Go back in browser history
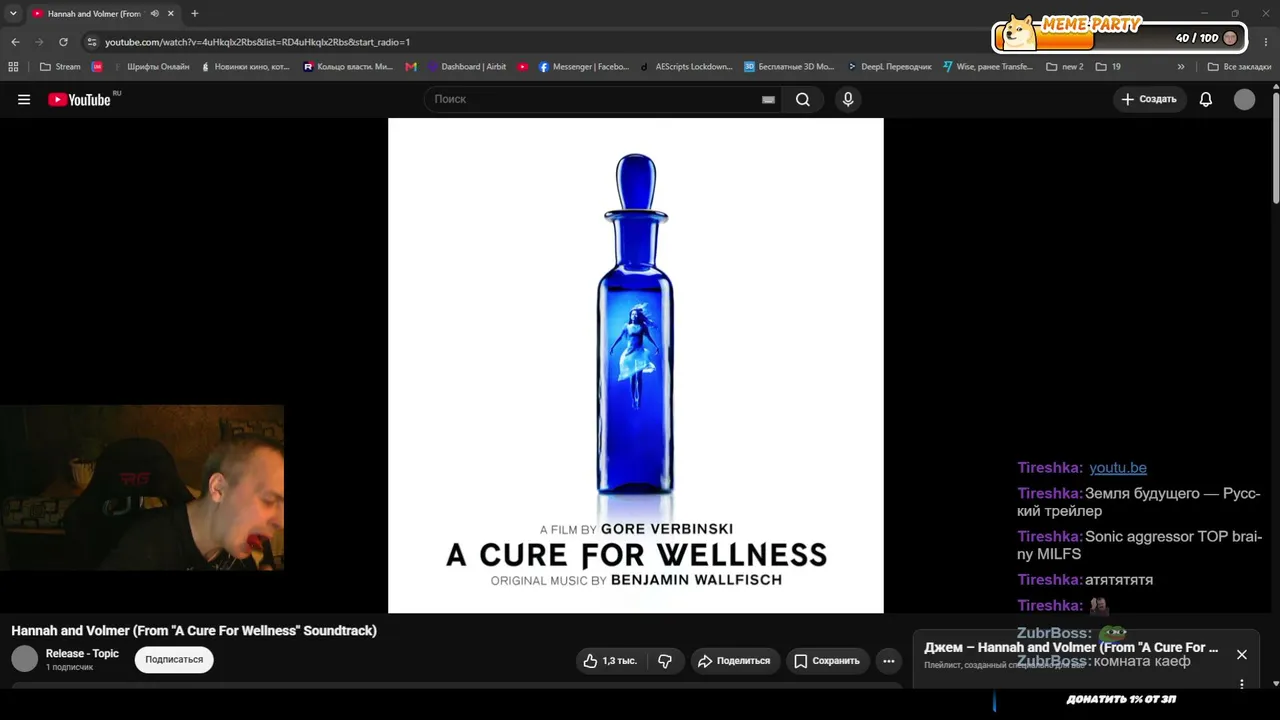The image size is (1280, 720). point(15,42)
